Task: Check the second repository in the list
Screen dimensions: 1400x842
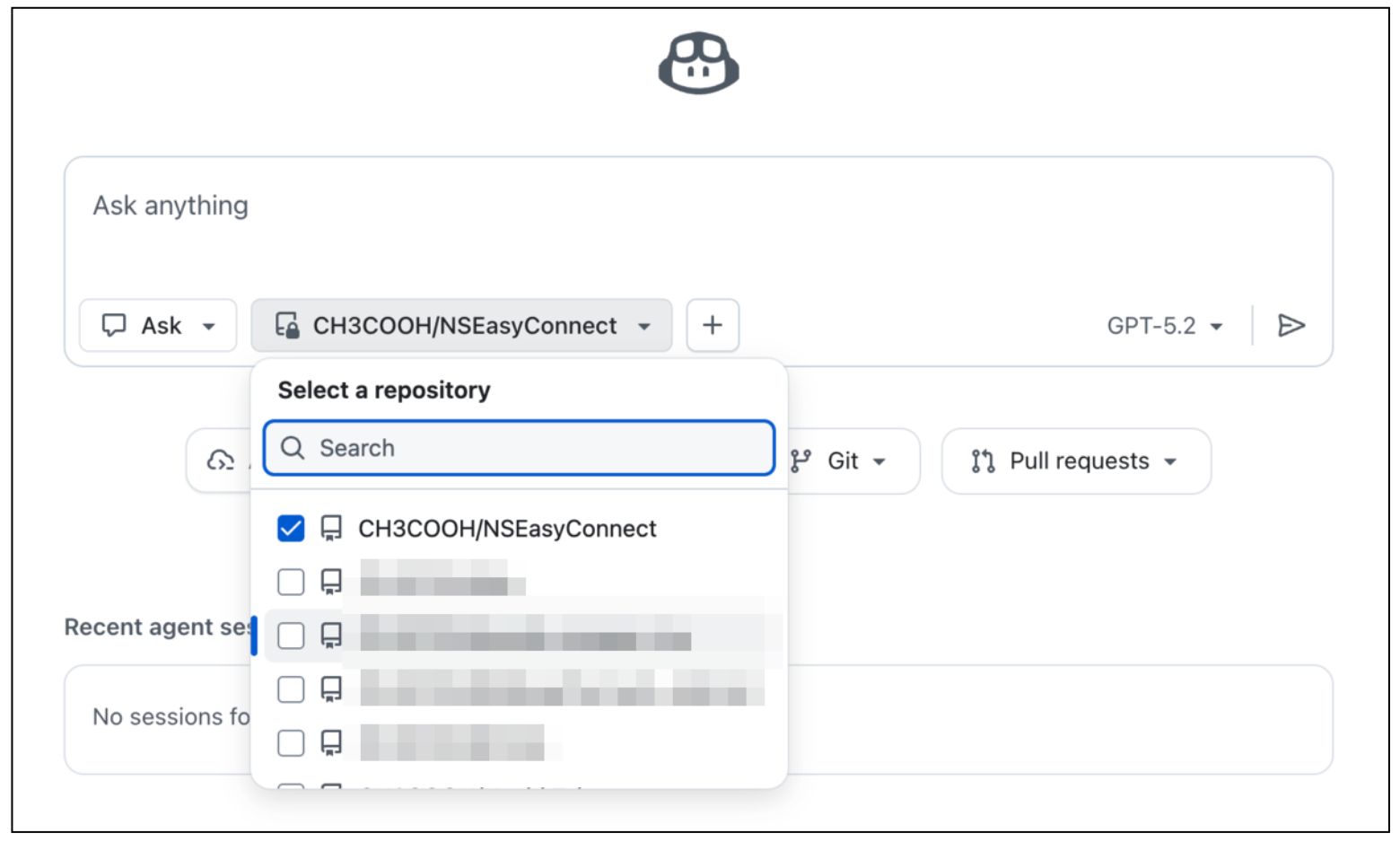Action: pos(289,582)
